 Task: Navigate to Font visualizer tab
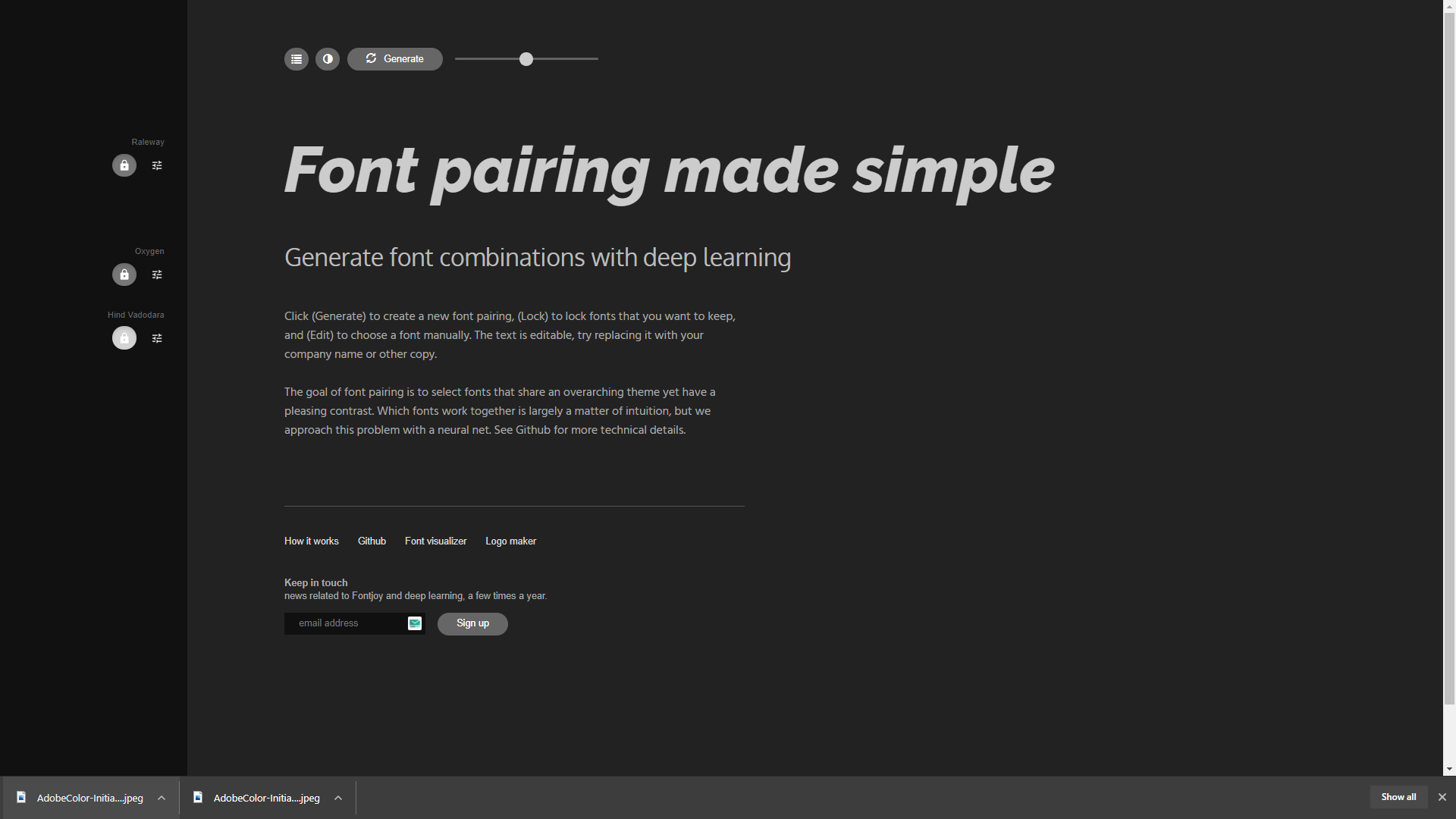coord(435,541)
